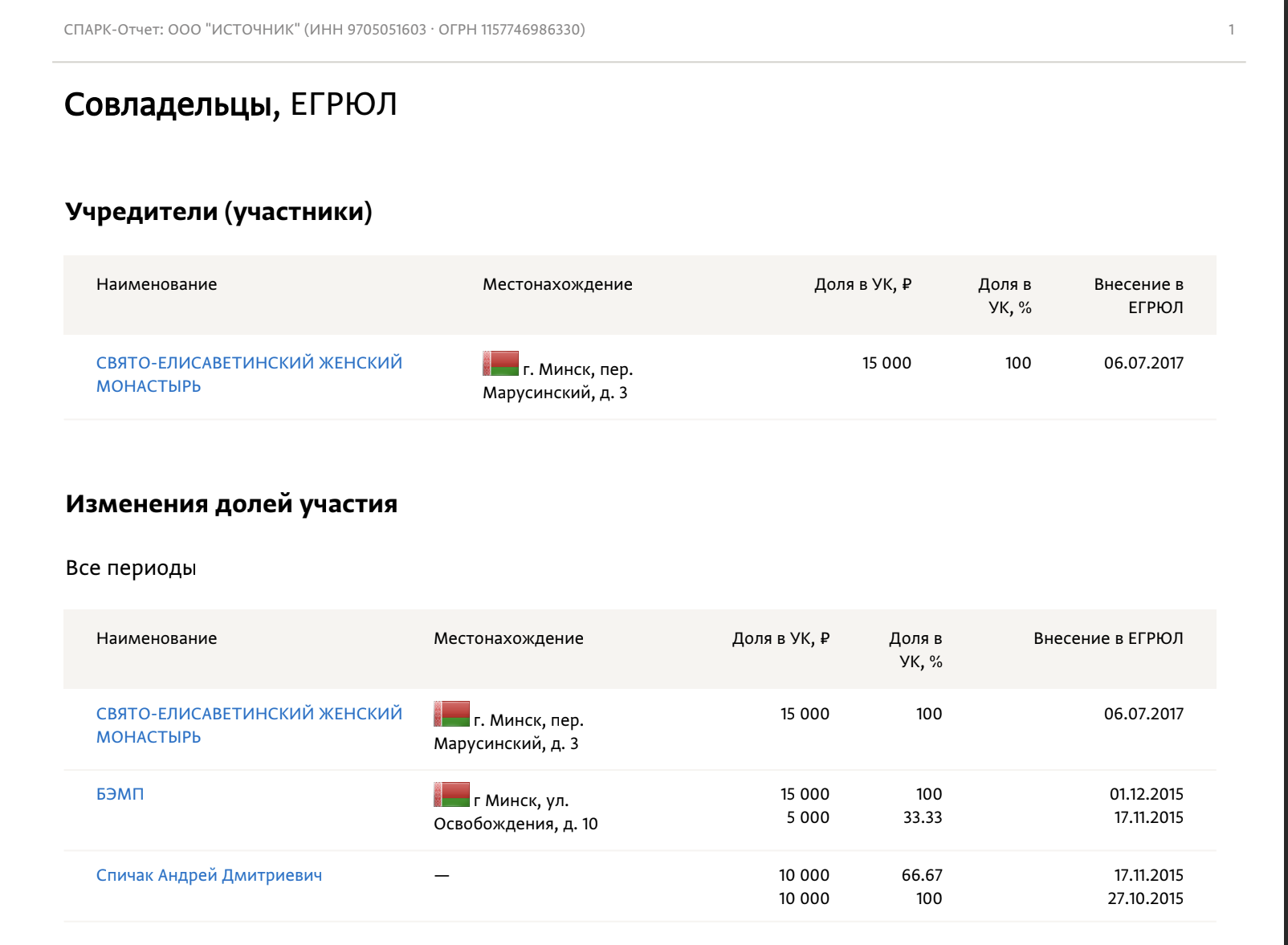Open the БЭМП company link
The height and width of the screenshot is (945, 1288).
[120, 794]
